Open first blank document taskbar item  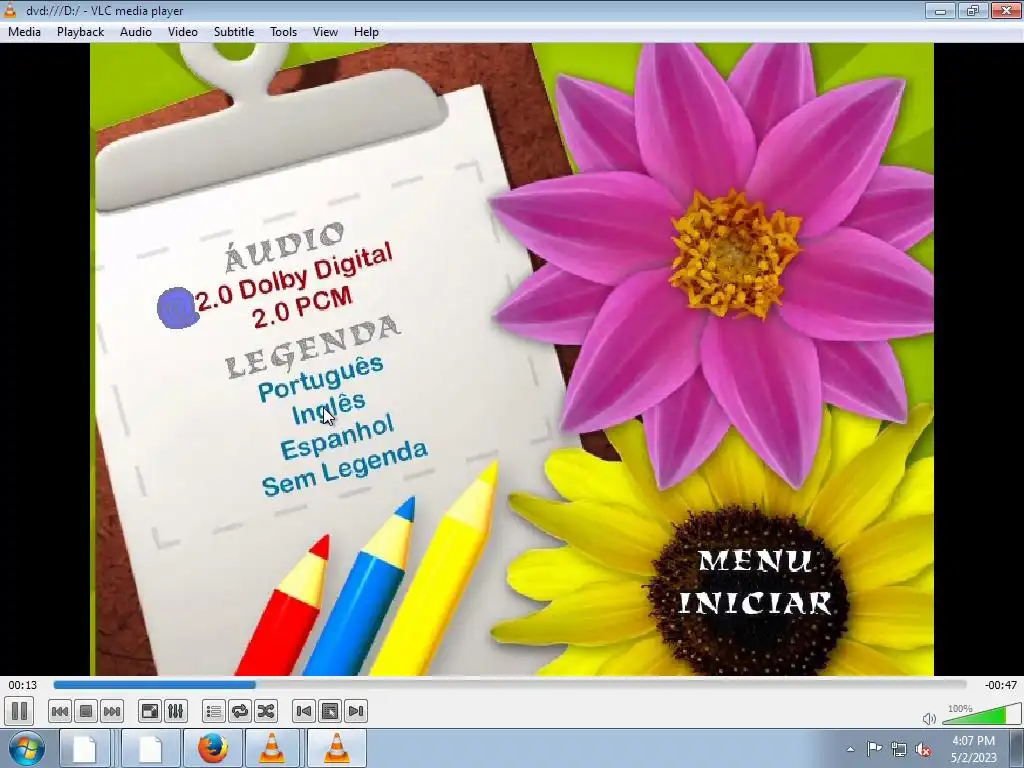84,748
